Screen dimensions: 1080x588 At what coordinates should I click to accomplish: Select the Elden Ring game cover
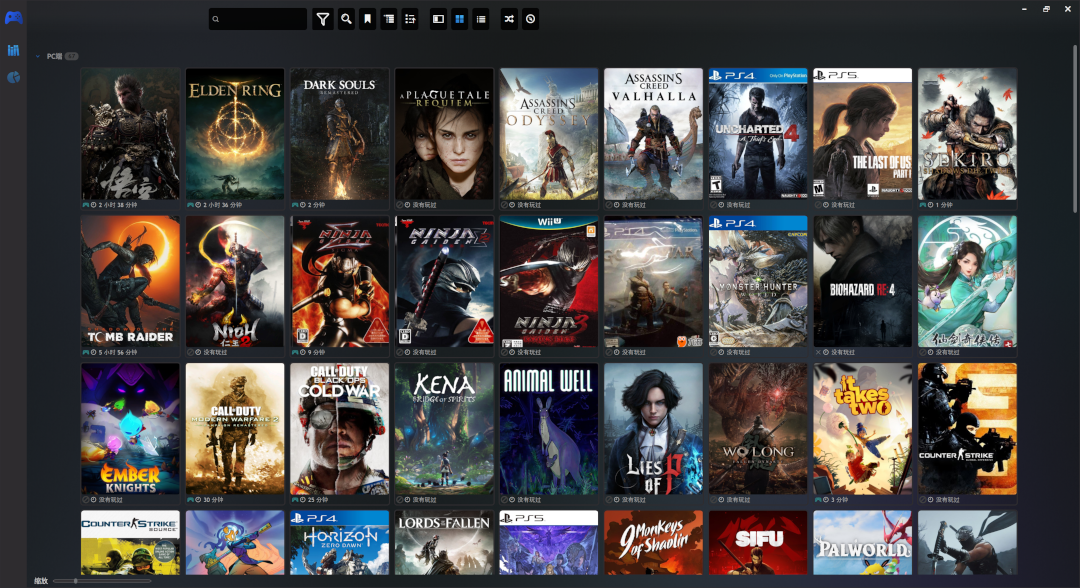pos(235,134)
